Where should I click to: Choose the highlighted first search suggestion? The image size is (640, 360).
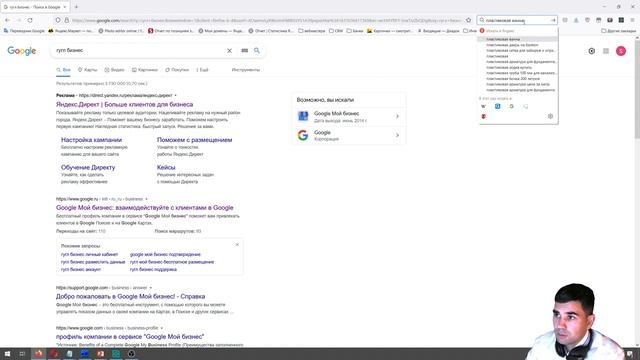click(x=517, y=39)
